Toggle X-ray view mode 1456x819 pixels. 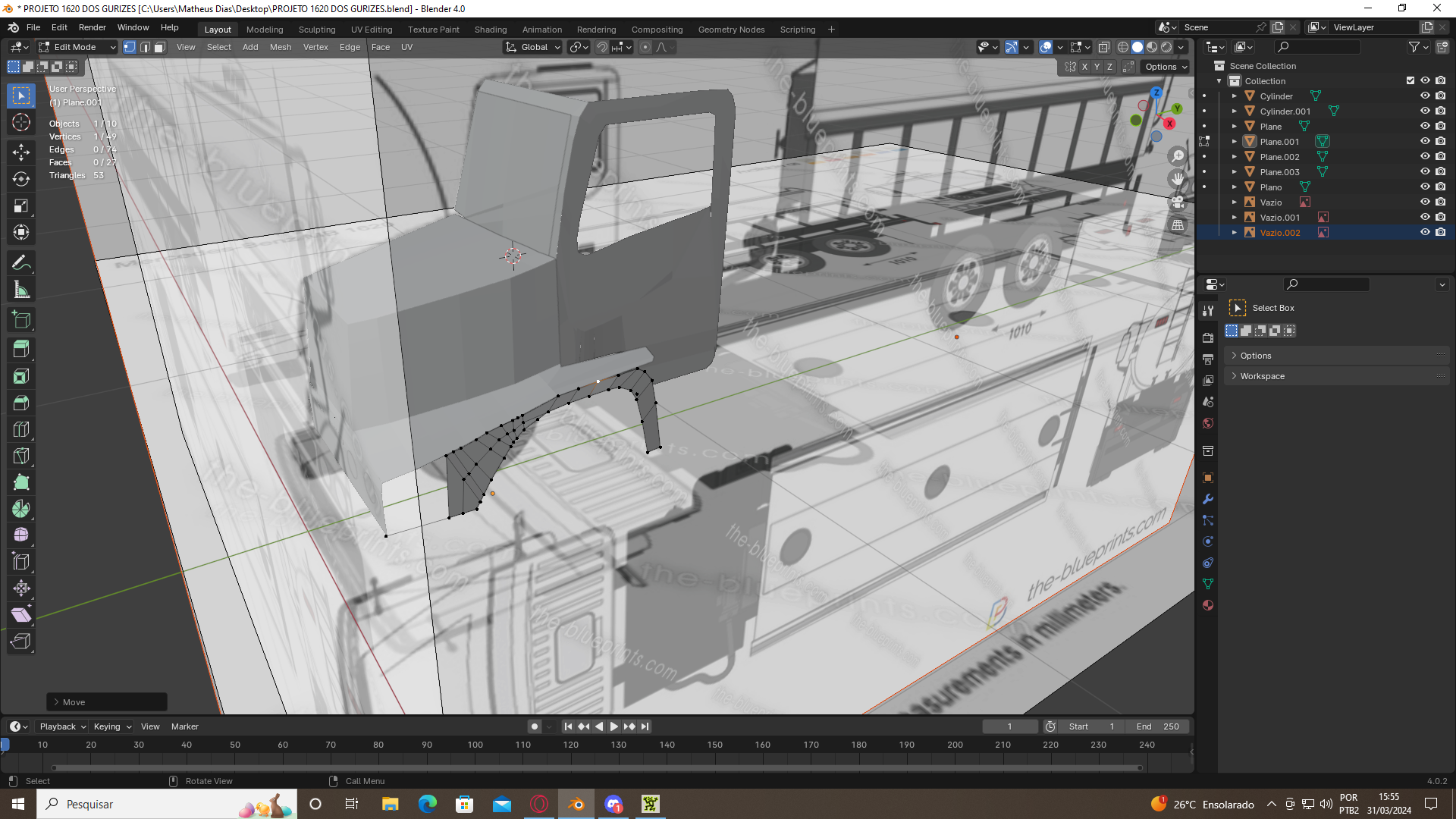1104,47
